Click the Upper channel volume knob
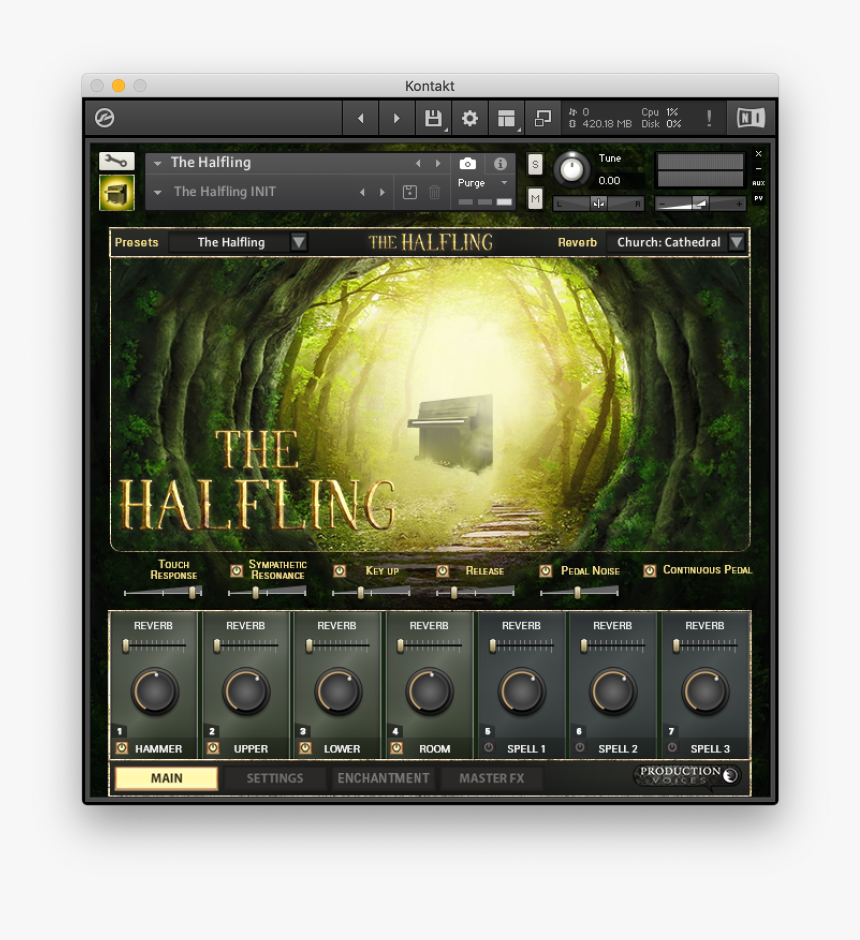The height and width of the screenshot is (940, 860). [246, 691]
